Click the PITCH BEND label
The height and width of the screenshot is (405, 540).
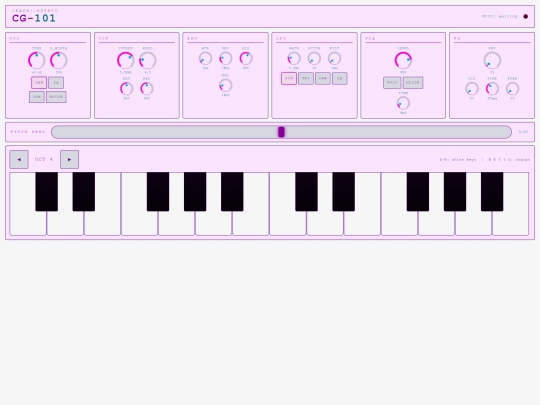tap(28, 132)
